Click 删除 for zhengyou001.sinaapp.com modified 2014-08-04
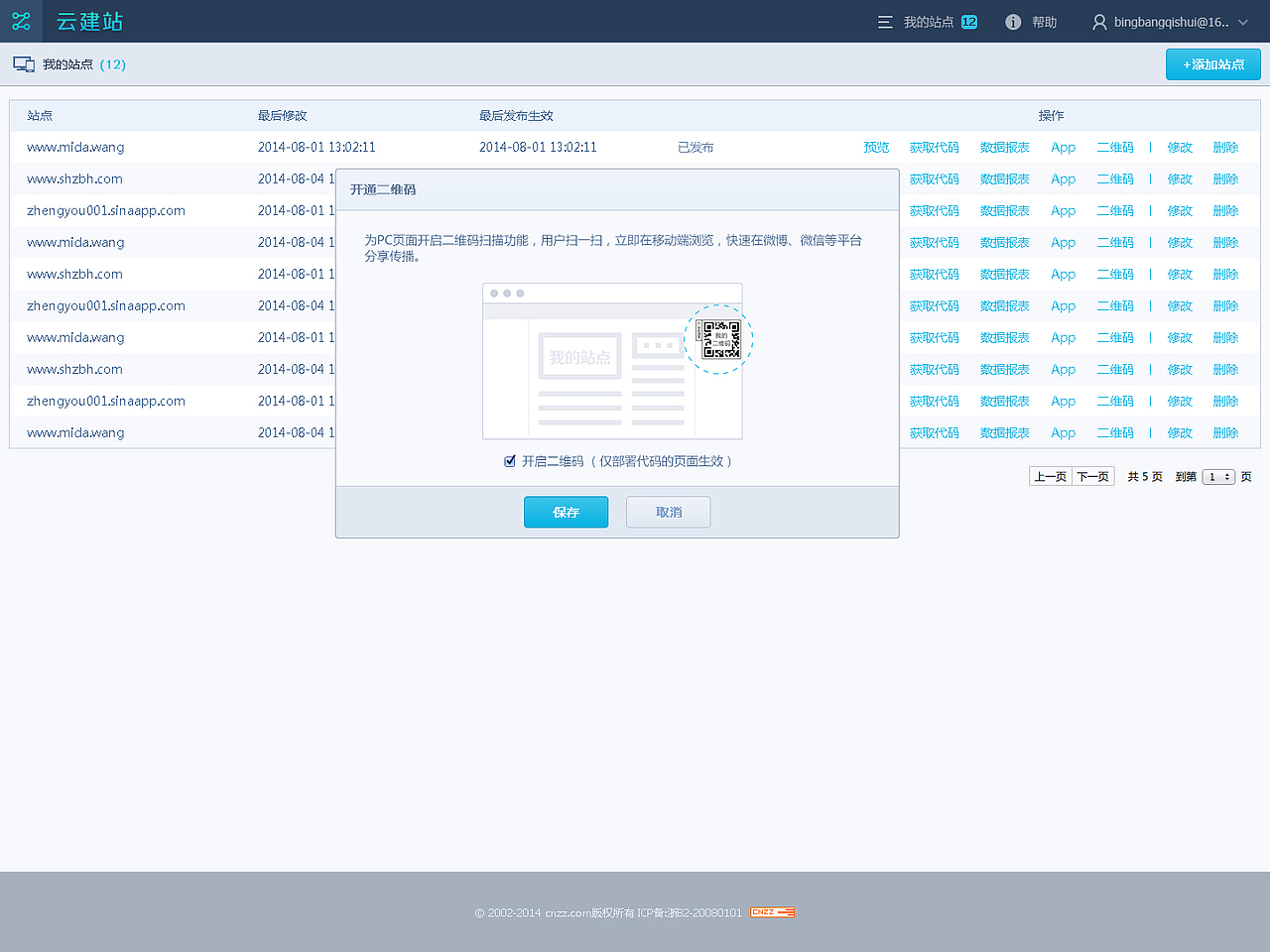1270x952 pixels. coord(1225,305)
